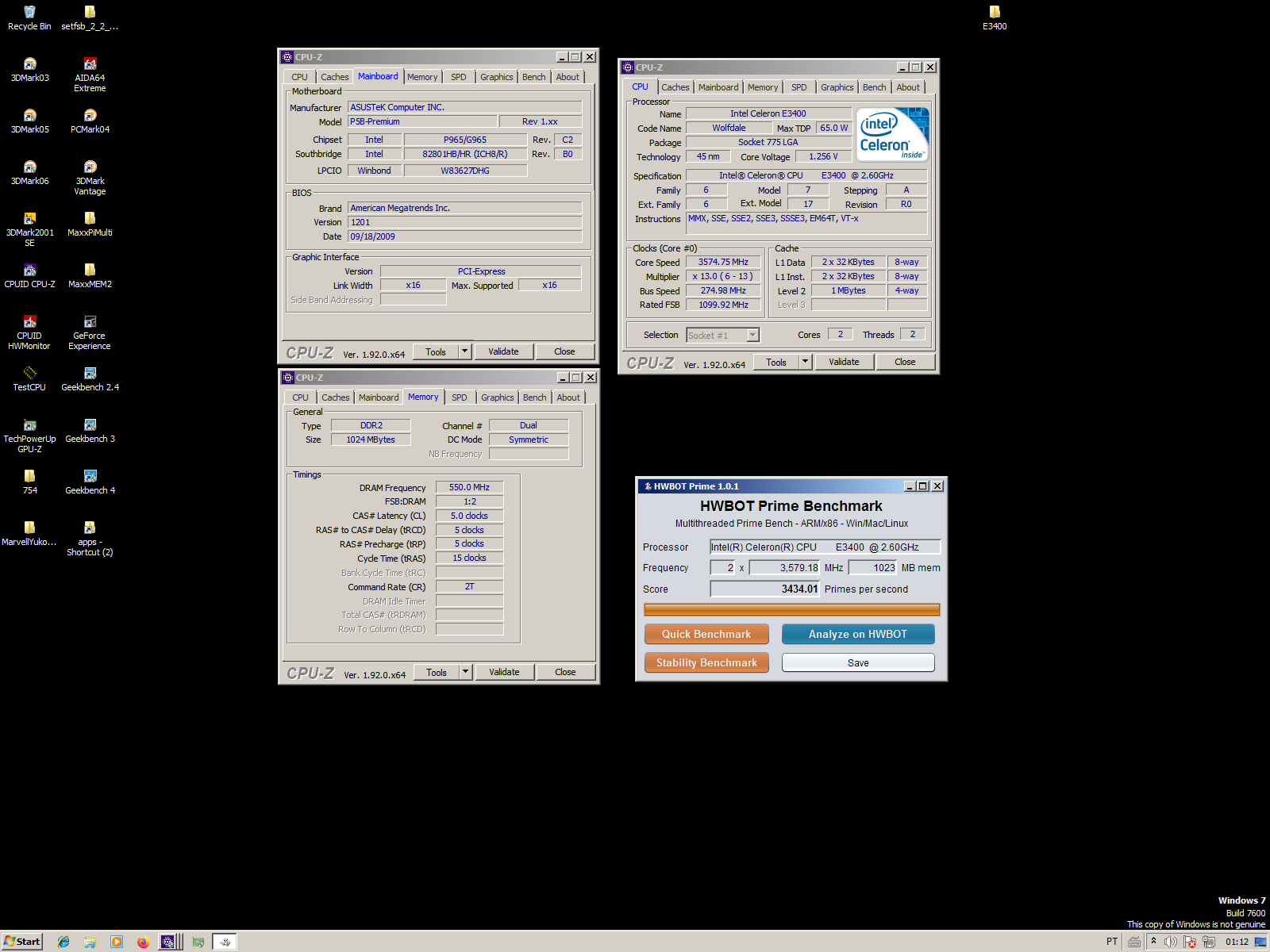1270x952 pixels.
Task: Click the taskbar clock showing 01:12
Action: (1237, 942)
